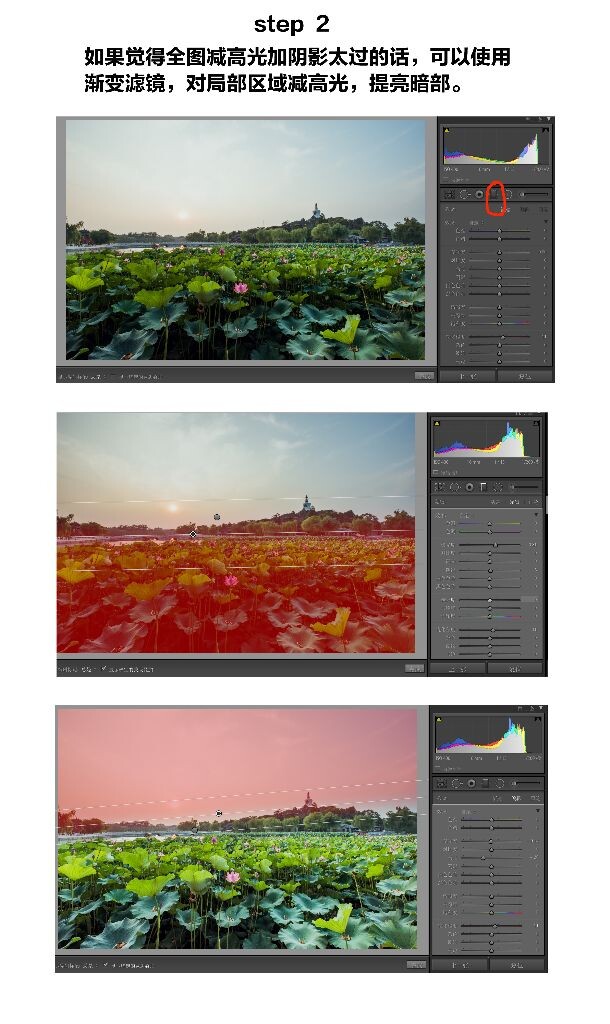Click the selected gradient pin in second photo
This screenshot has width=610, height=1024.
pos(193,534)
